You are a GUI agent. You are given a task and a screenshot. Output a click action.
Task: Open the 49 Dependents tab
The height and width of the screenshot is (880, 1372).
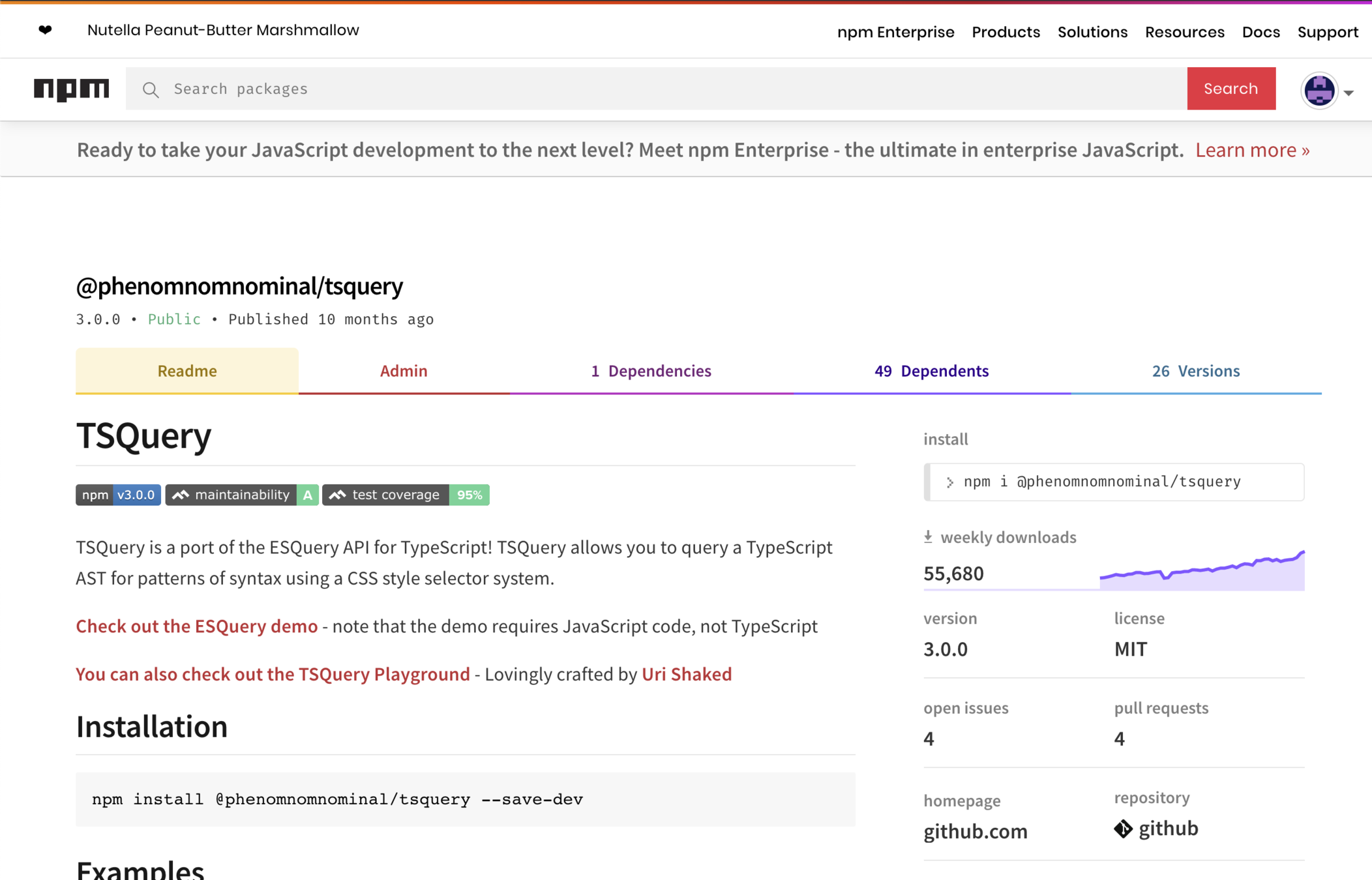pos(931,371)
